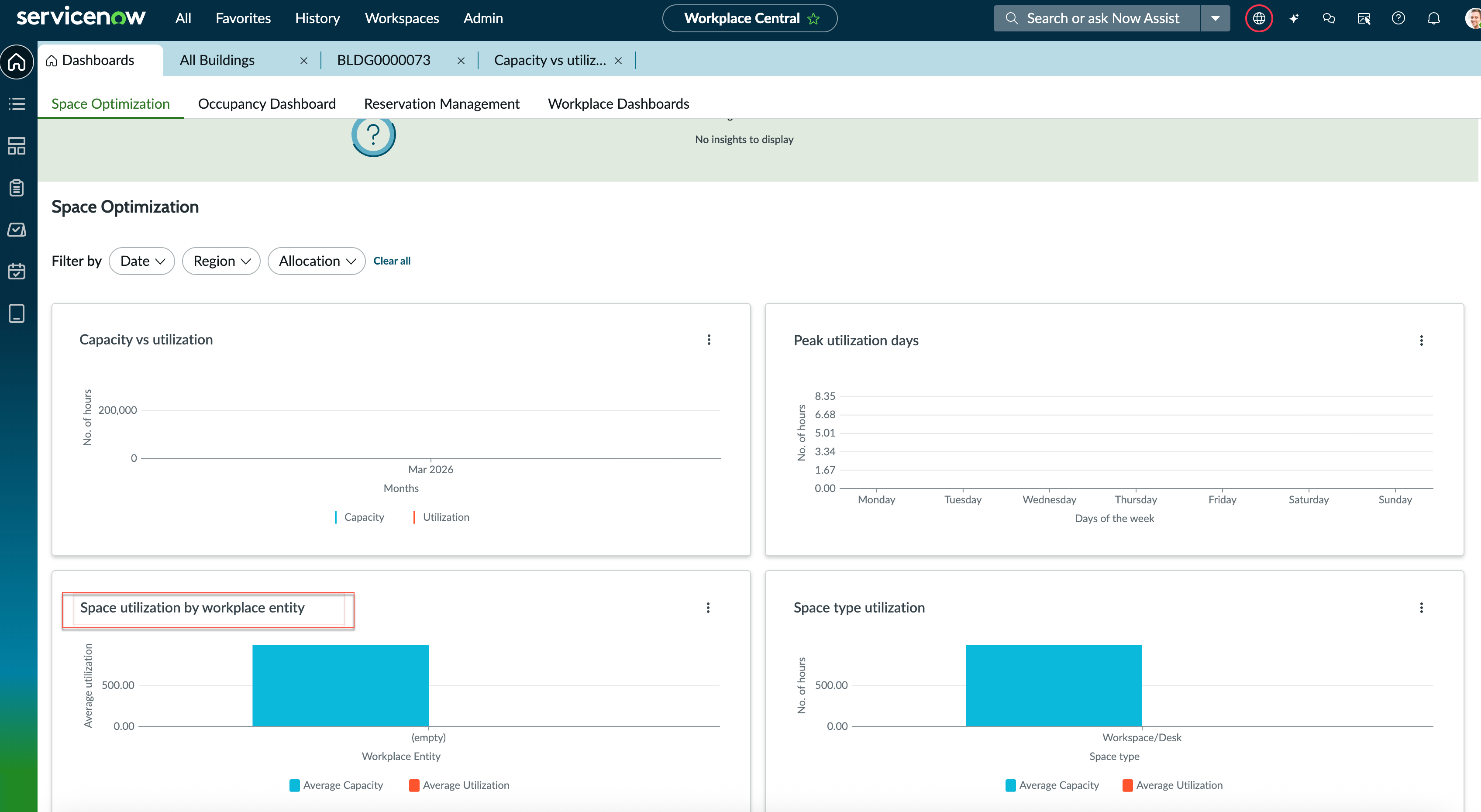Toggle Capacity legend in first chart
Image resolution: width=1481 pixels, height=812 pixels.
coord(359,517)
